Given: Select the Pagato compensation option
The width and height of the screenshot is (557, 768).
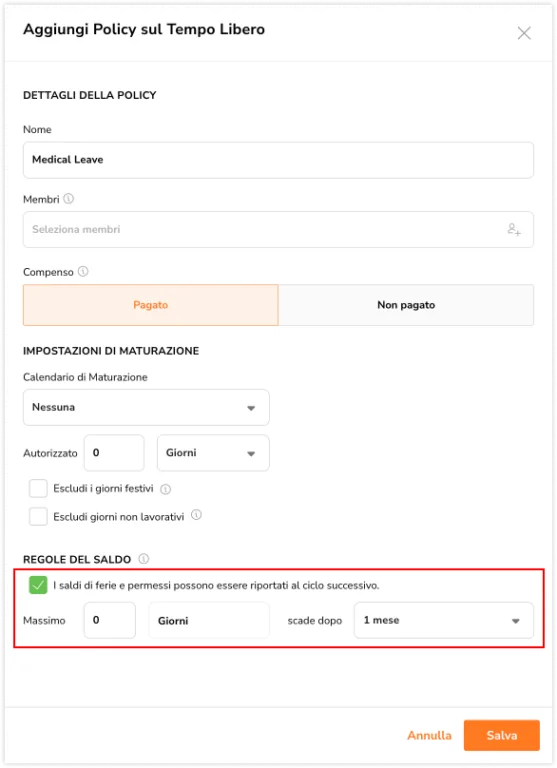Looking at the screenshot, I should (x=151, y=305).
